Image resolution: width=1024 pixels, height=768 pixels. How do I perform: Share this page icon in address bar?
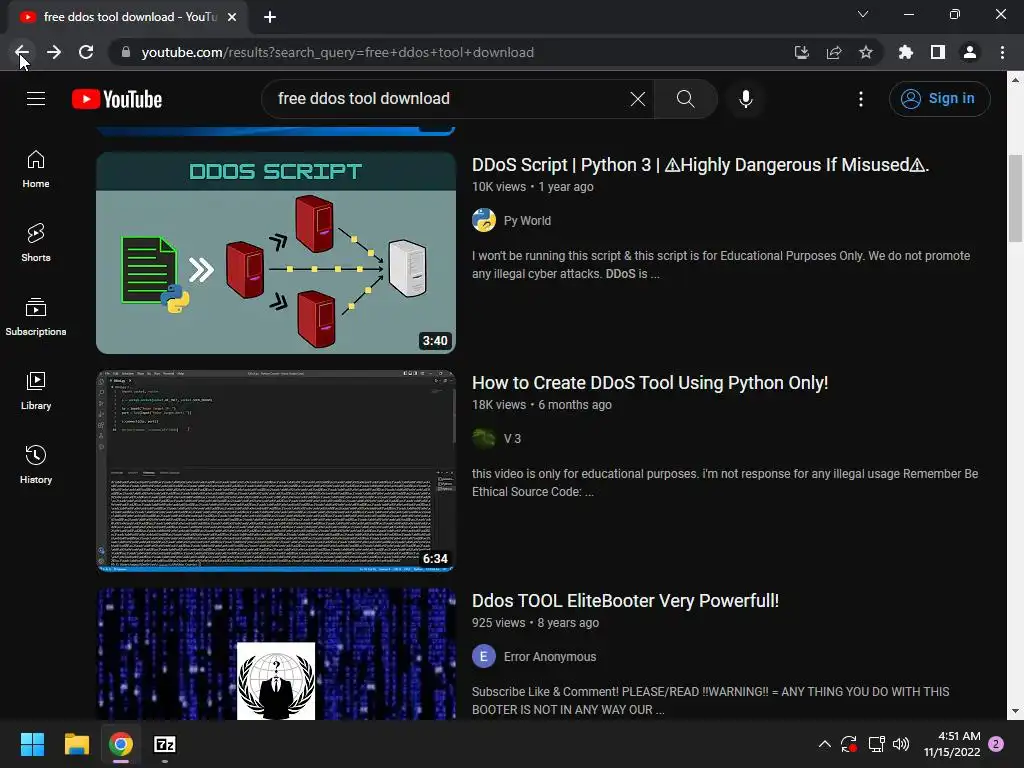tap(834, 52)
